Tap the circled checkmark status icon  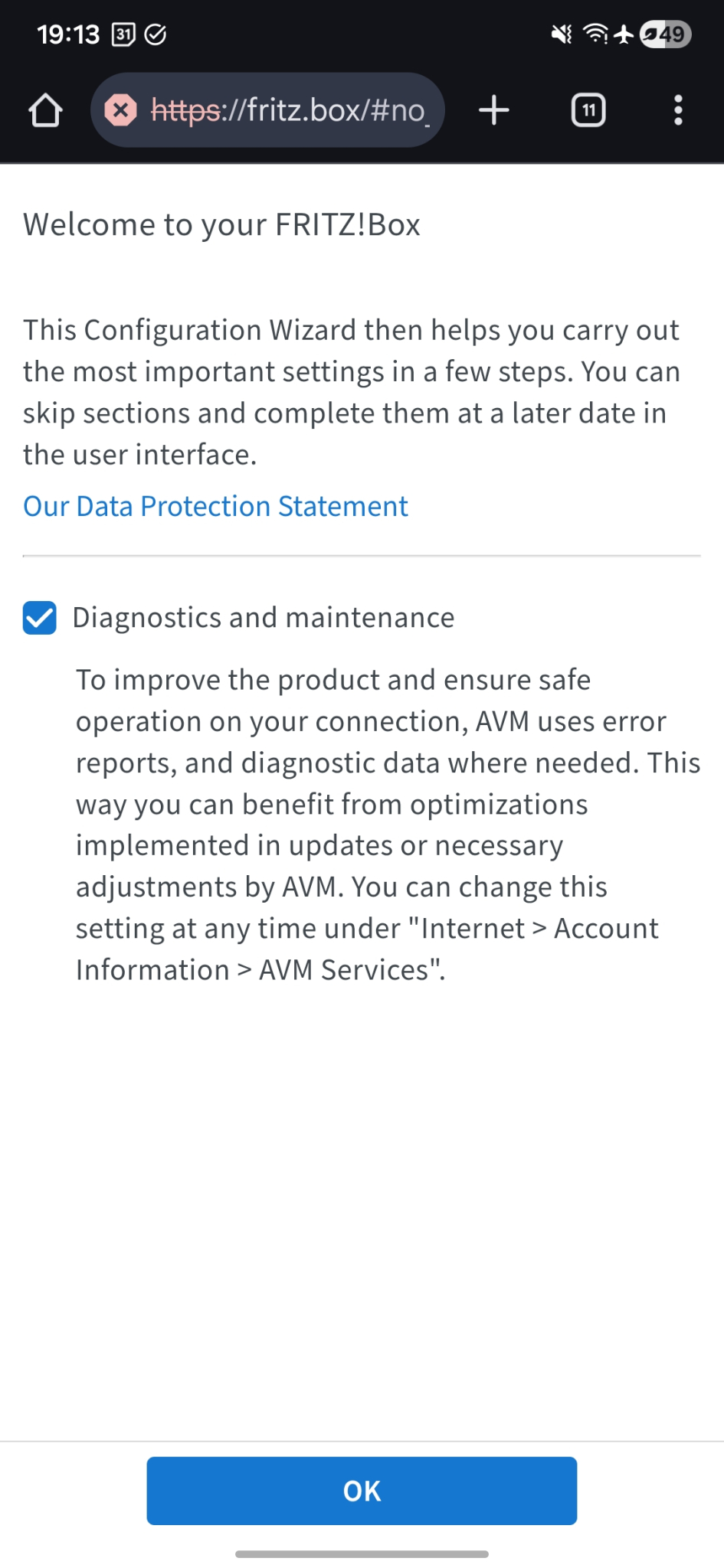pyautogui.click(x=156, y=34)
